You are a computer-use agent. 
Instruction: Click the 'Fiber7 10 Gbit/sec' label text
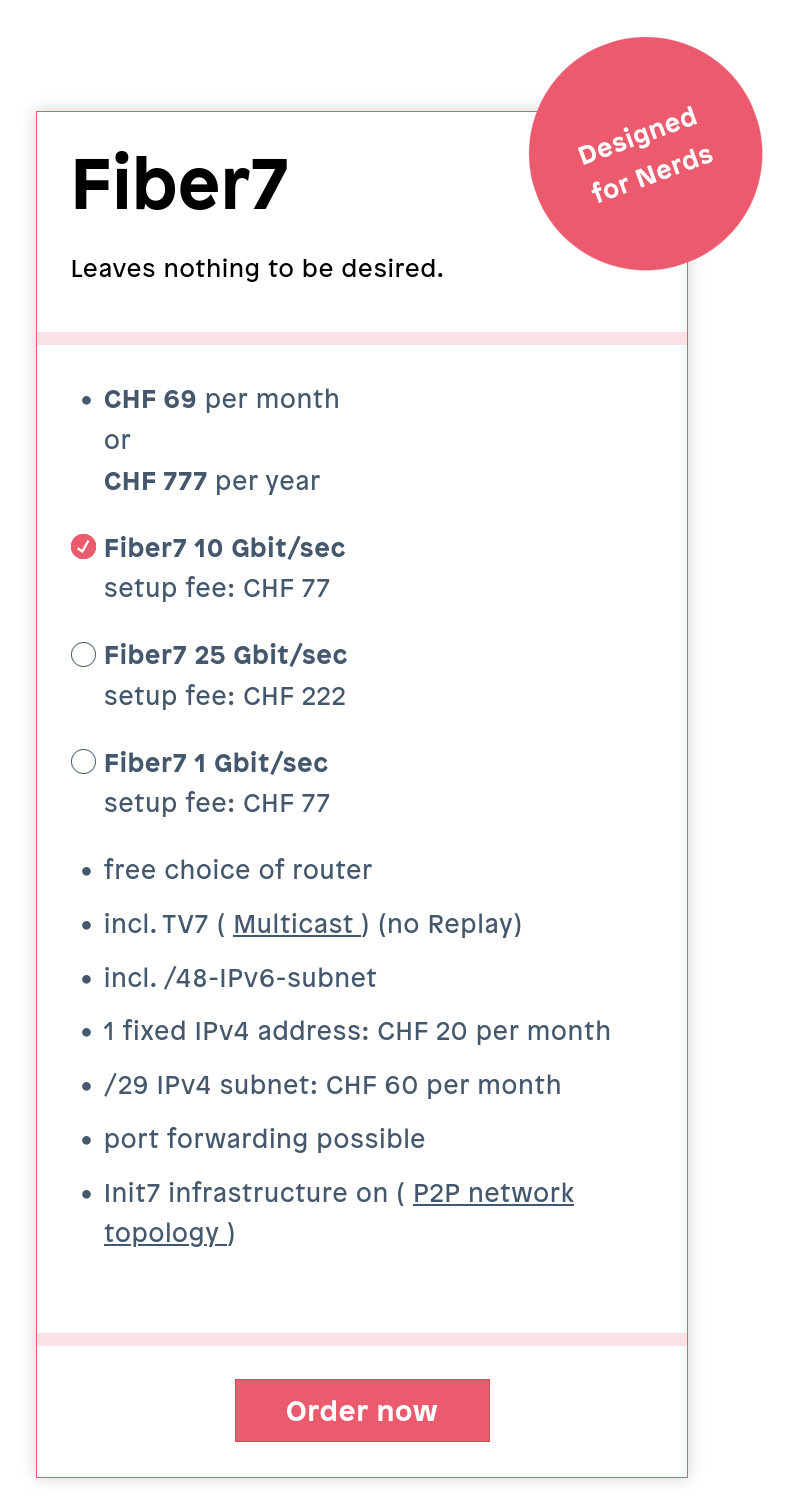[224, 548]
